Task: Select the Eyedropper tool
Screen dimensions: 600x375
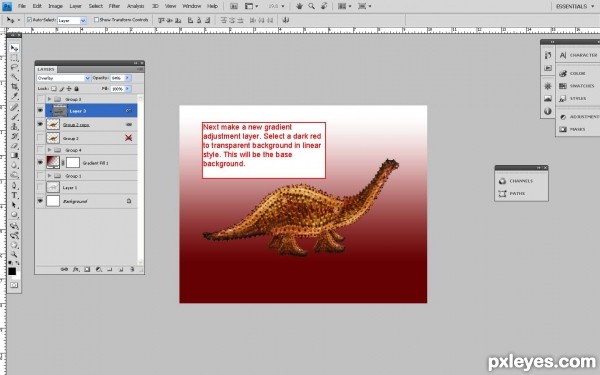Action: [x=14, y=96]
